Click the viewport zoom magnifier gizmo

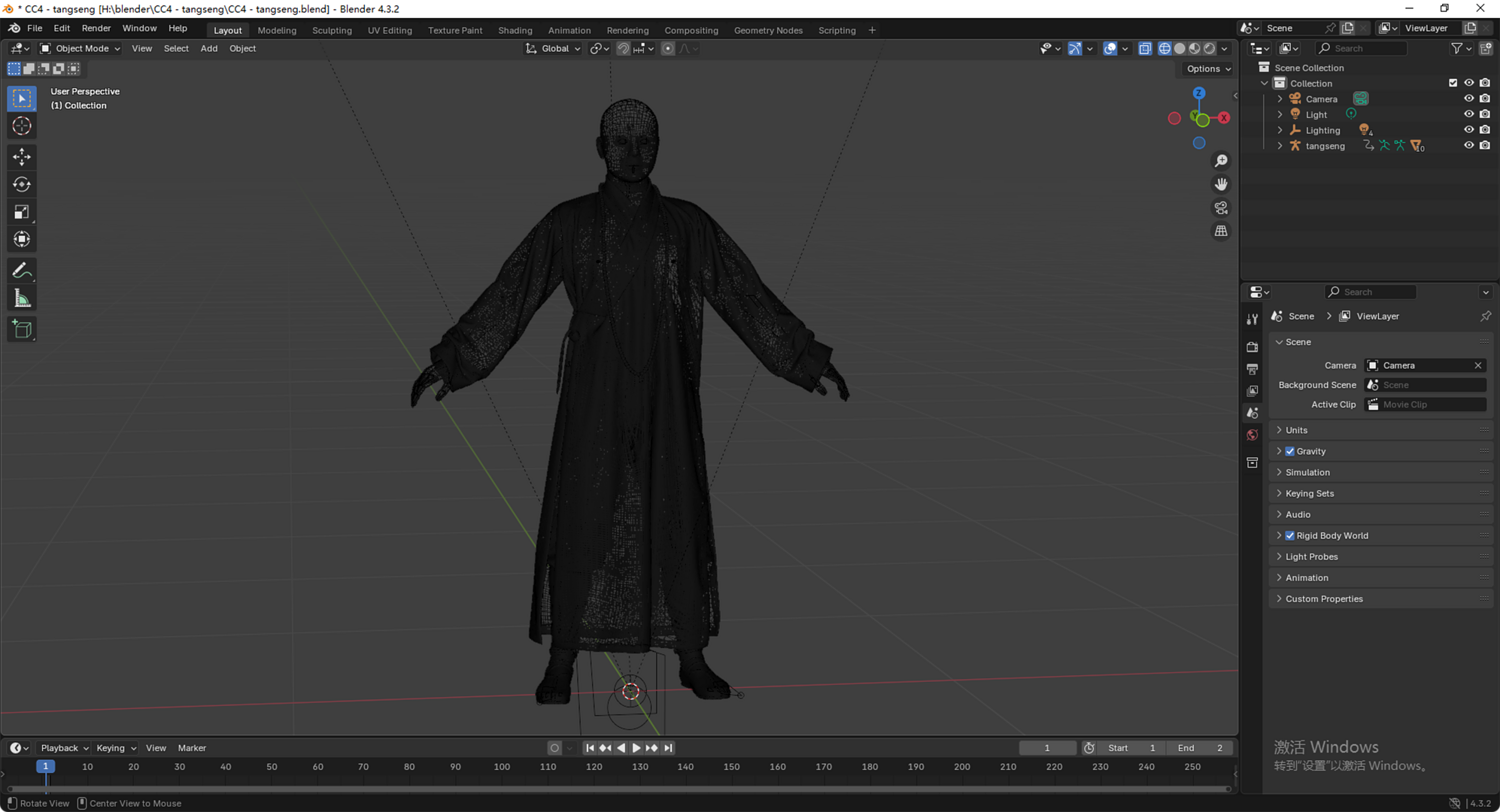pyautogui.click(x=1221, y=161)
